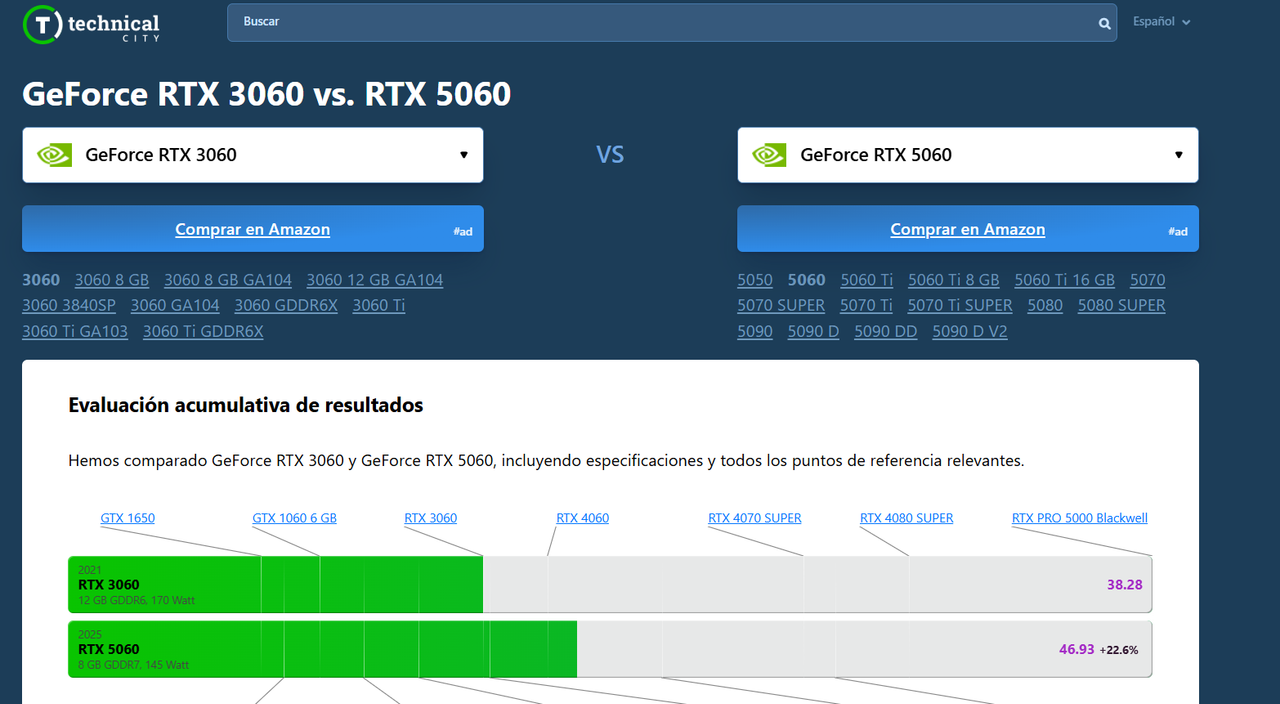Click the 38.28 score value
This screenshot has width=1280, height=704.
coord(1125,585)
